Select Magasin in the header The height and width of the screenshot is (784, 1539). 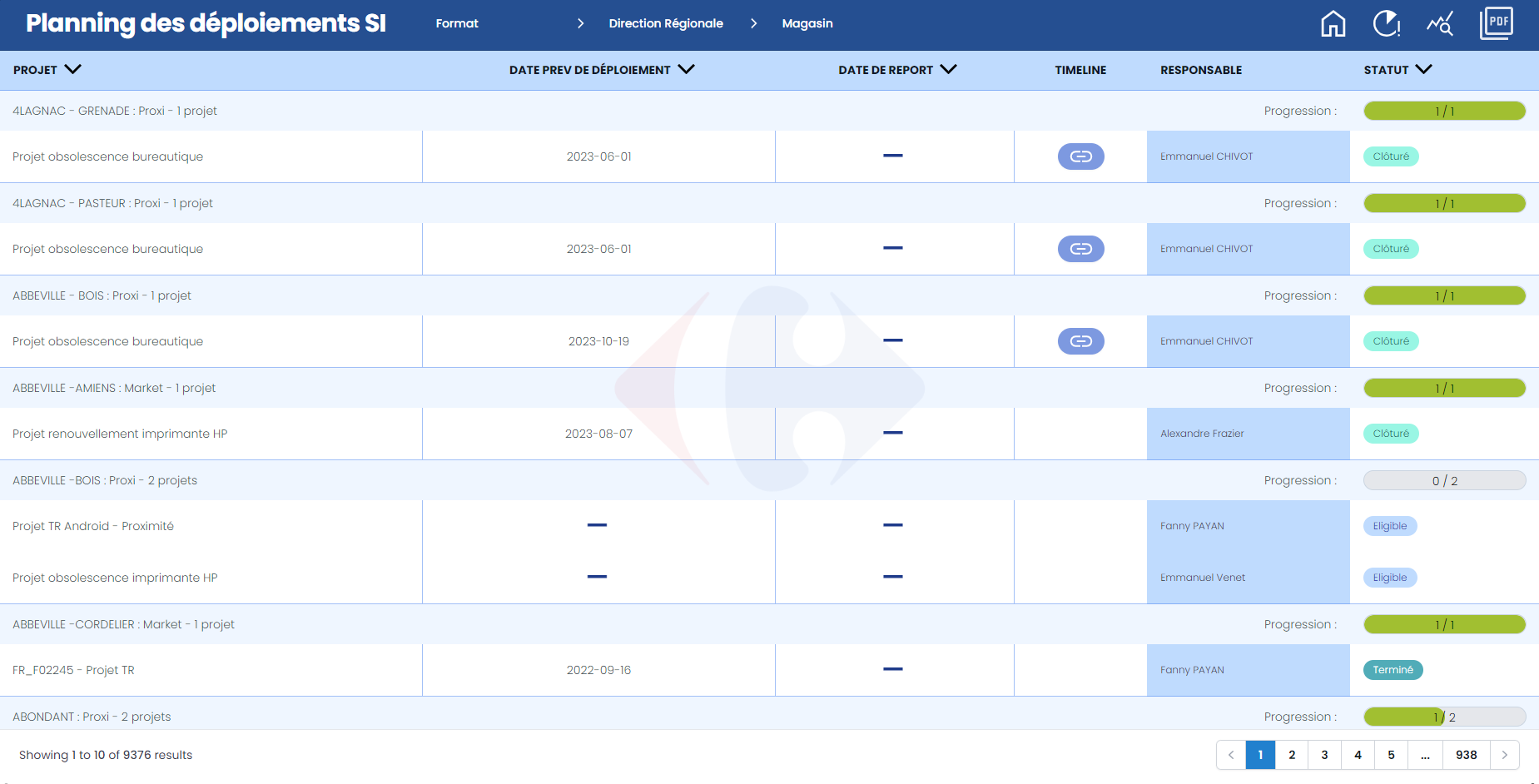click(807, 23)
